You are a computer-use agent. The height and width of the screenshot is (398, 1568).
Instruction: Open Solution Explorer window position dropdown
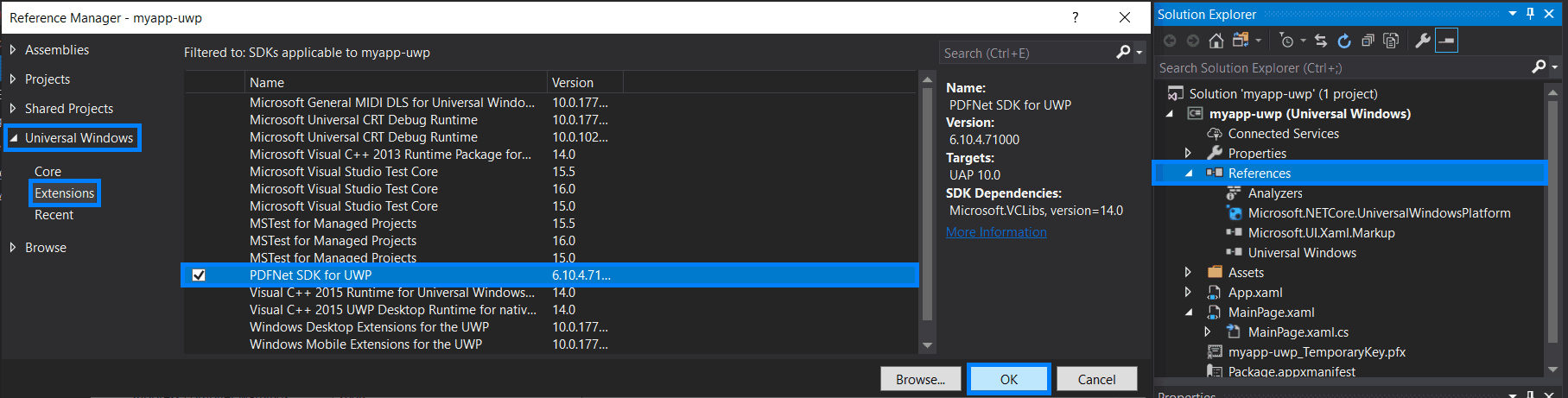(1513, 14)
